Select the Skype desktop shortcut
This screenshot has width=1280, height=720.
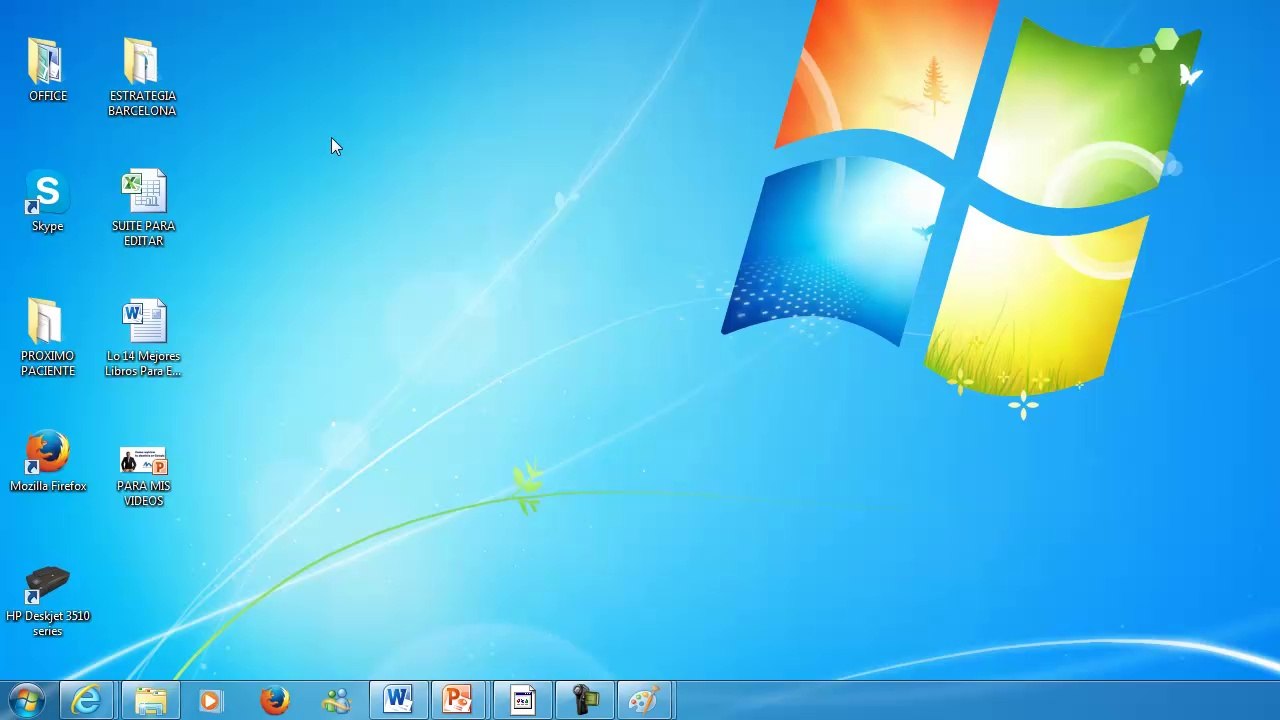click(x=47, y=201)
